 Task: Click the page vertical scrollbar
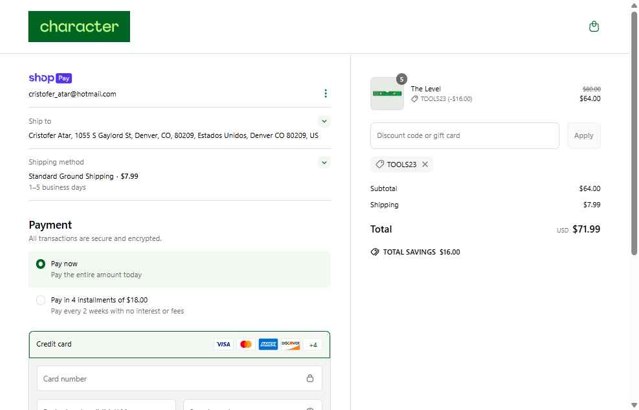point(634,134)
